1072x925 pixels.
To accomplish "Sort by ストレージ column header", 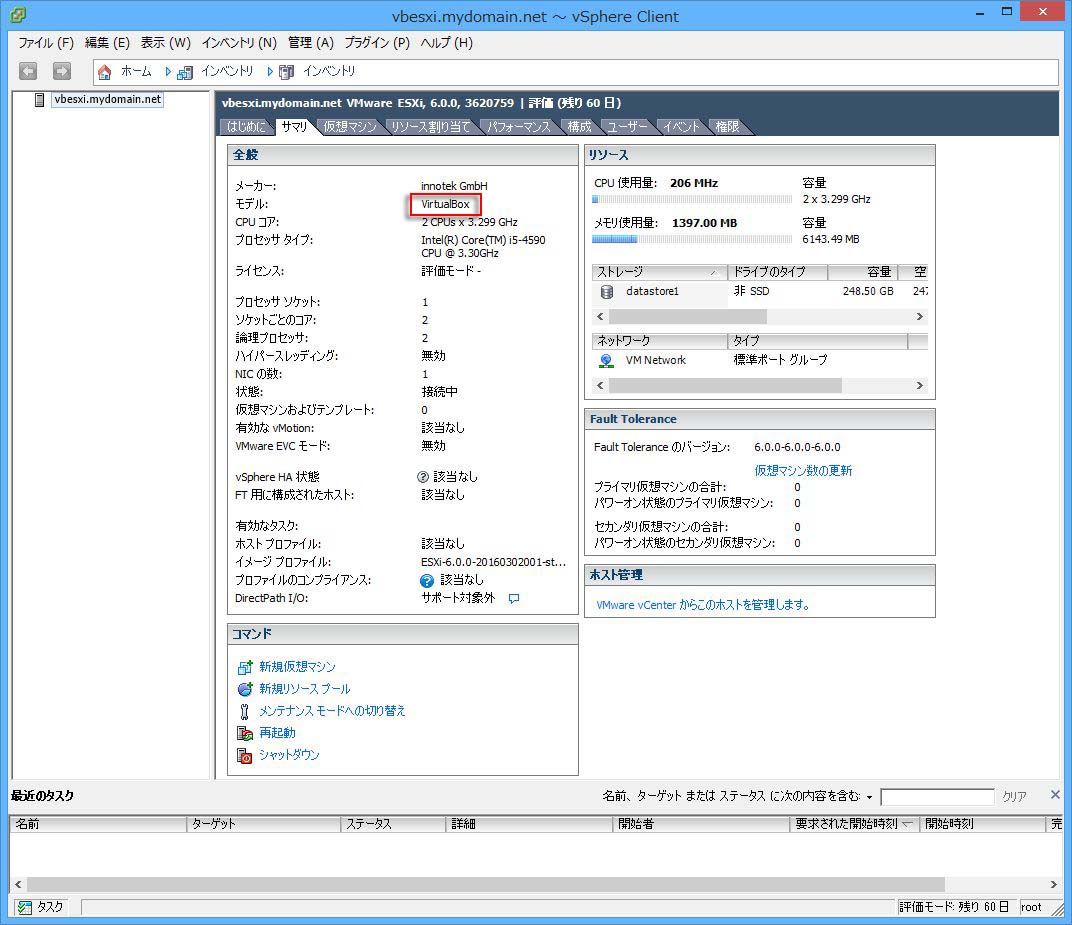I will (x=659, y=272).
